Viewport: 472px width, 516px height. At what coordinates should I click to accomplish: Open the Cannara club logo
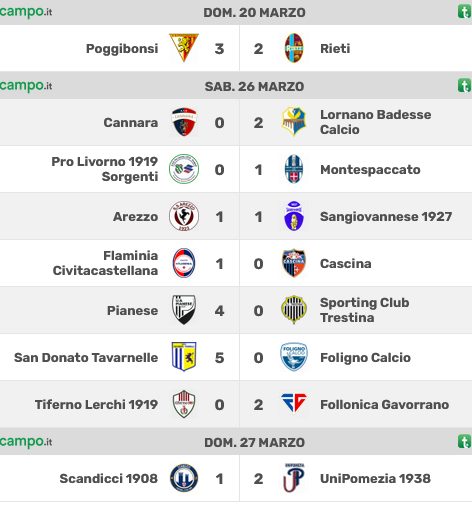(x=184, y=122)
